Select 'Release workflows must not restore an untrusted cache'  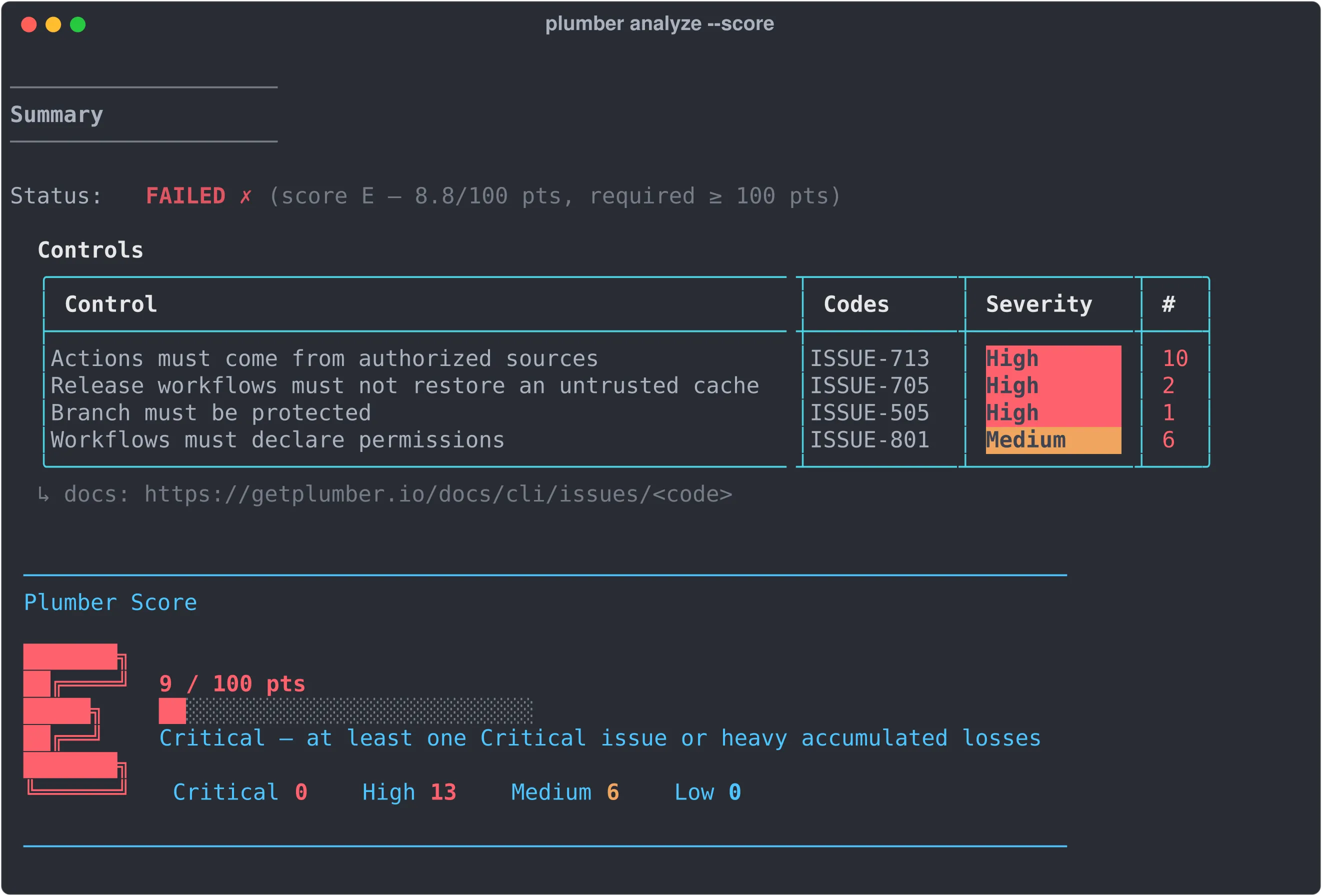click(x=405, y=386)
